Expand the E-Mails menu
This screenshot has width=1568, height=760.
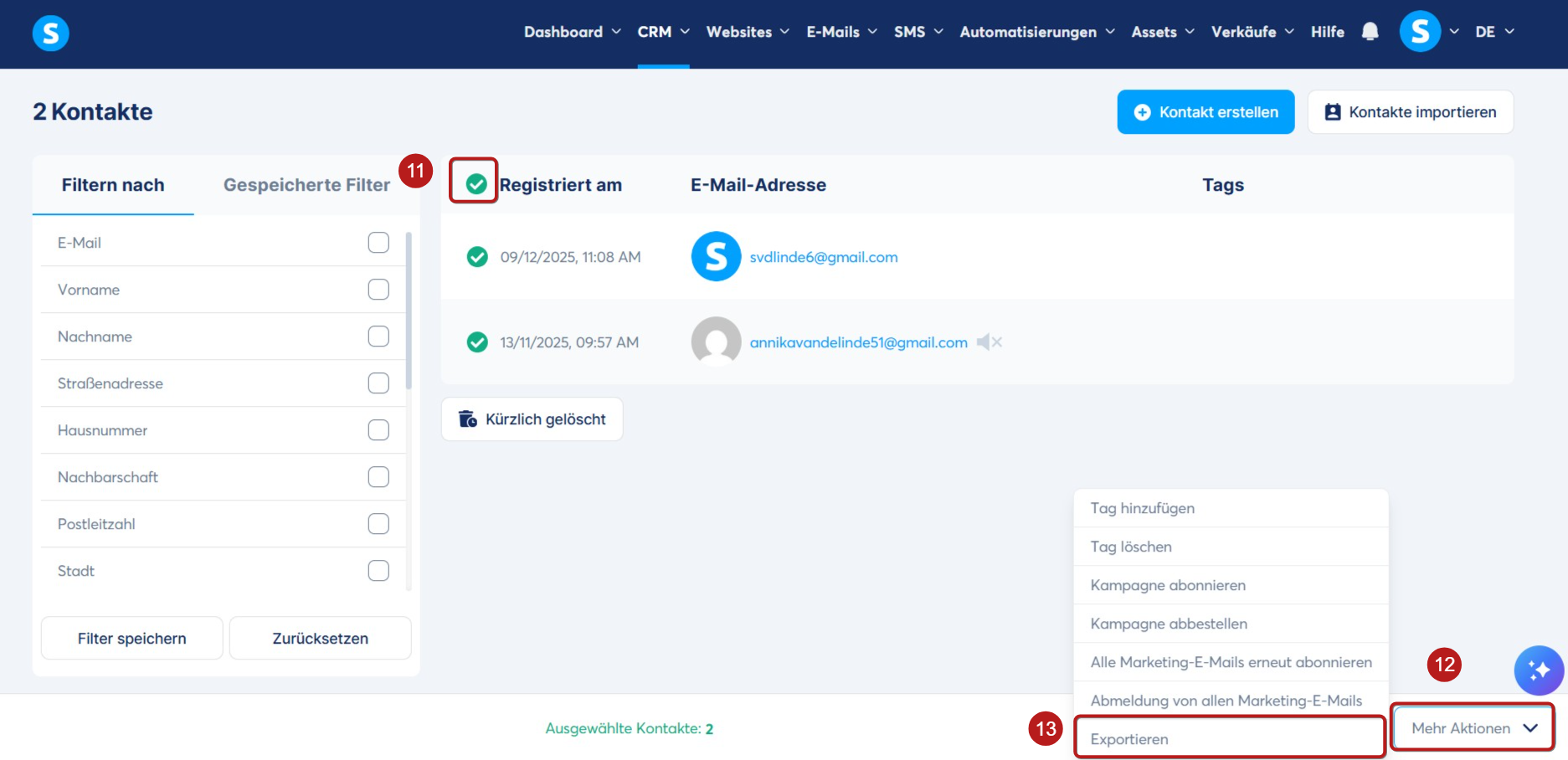pos(841,32)
